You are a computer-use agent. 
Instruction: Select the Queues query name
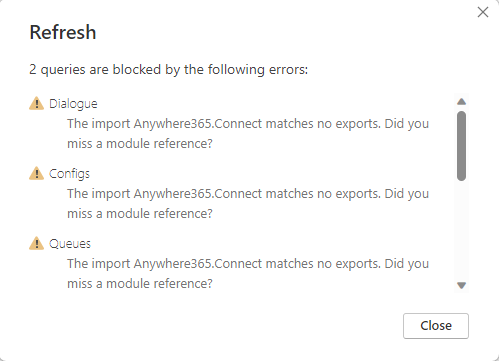pyautogui.click(x=70, y=244)
